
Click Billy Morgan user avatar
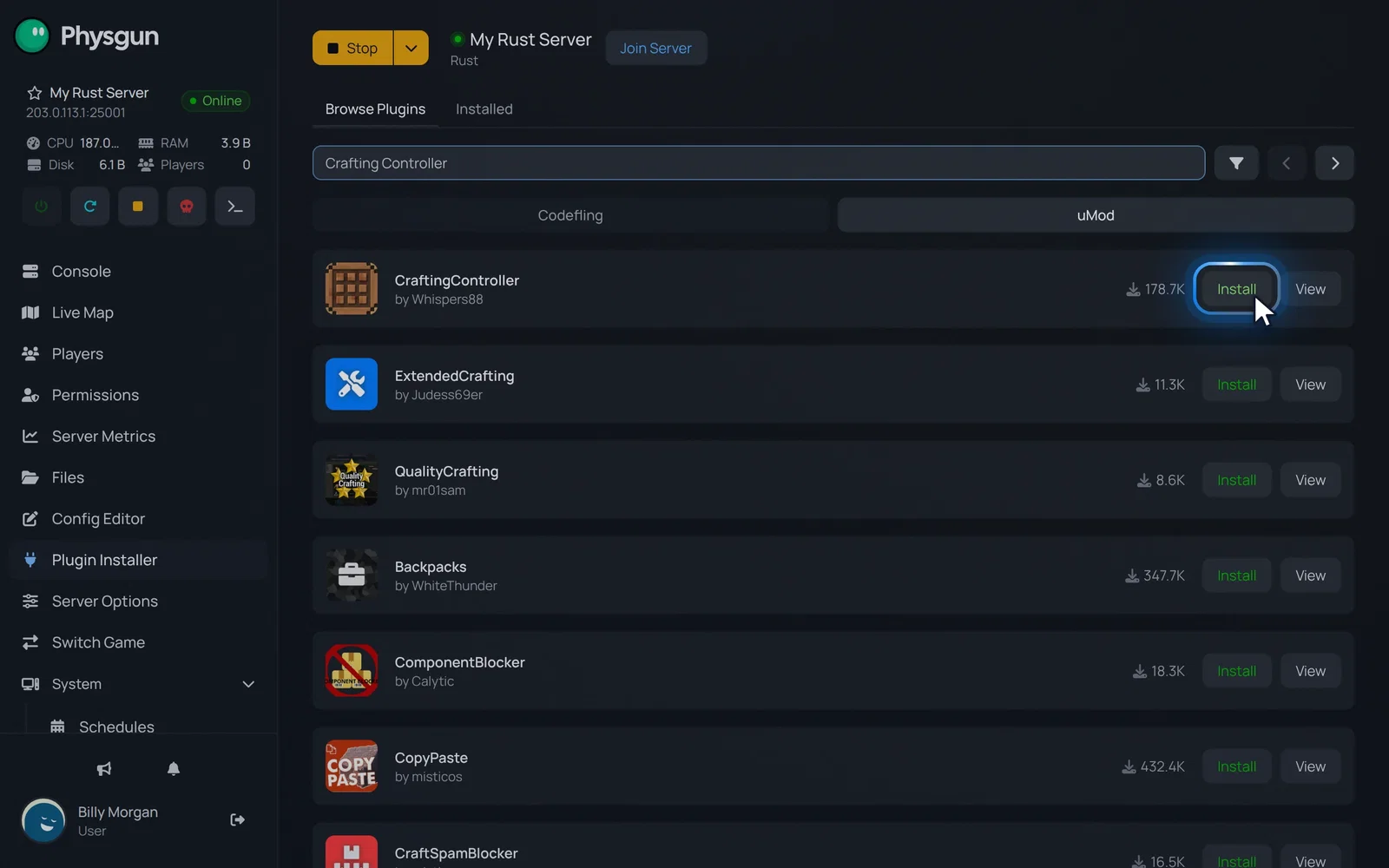tap(43, 820)
